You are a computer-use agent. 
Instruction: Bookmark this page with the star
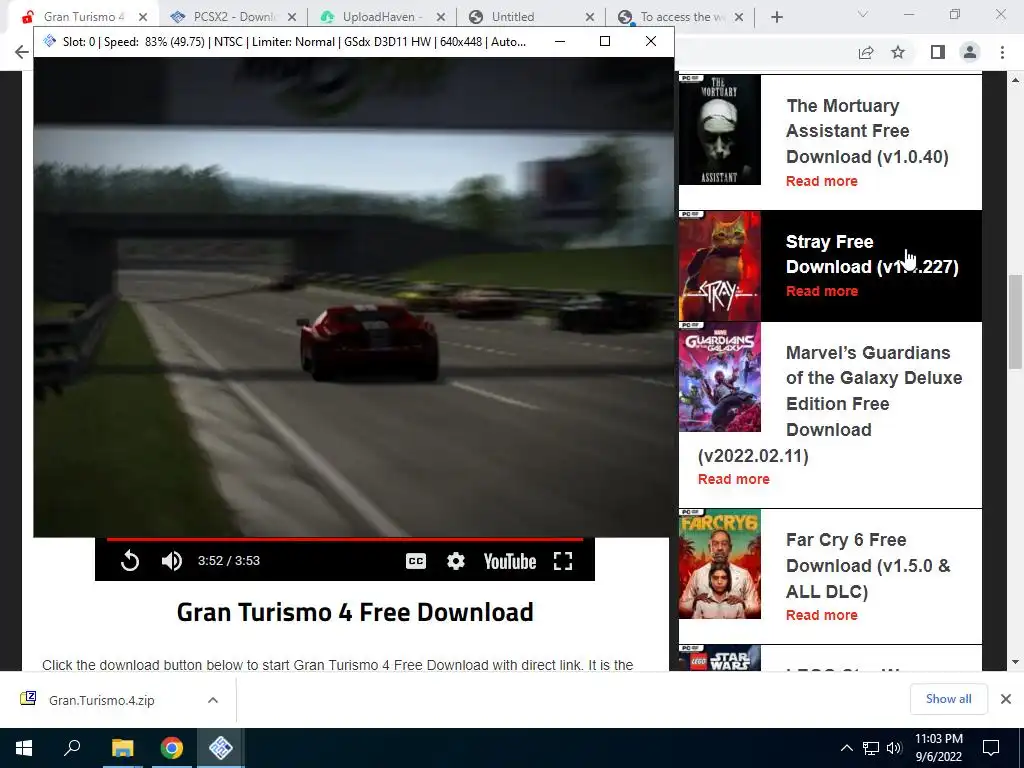pyautogui.click(x=898, y=52)
